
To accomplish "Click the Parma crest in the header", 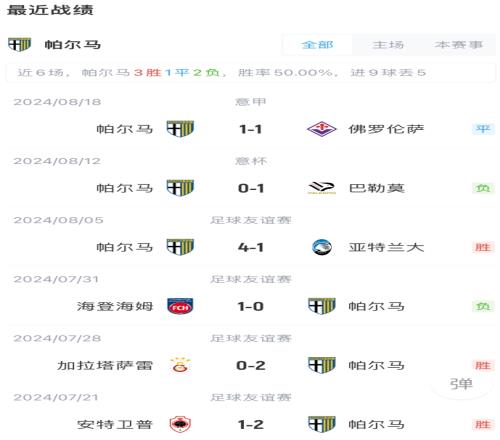I will (x=19, y=44).
